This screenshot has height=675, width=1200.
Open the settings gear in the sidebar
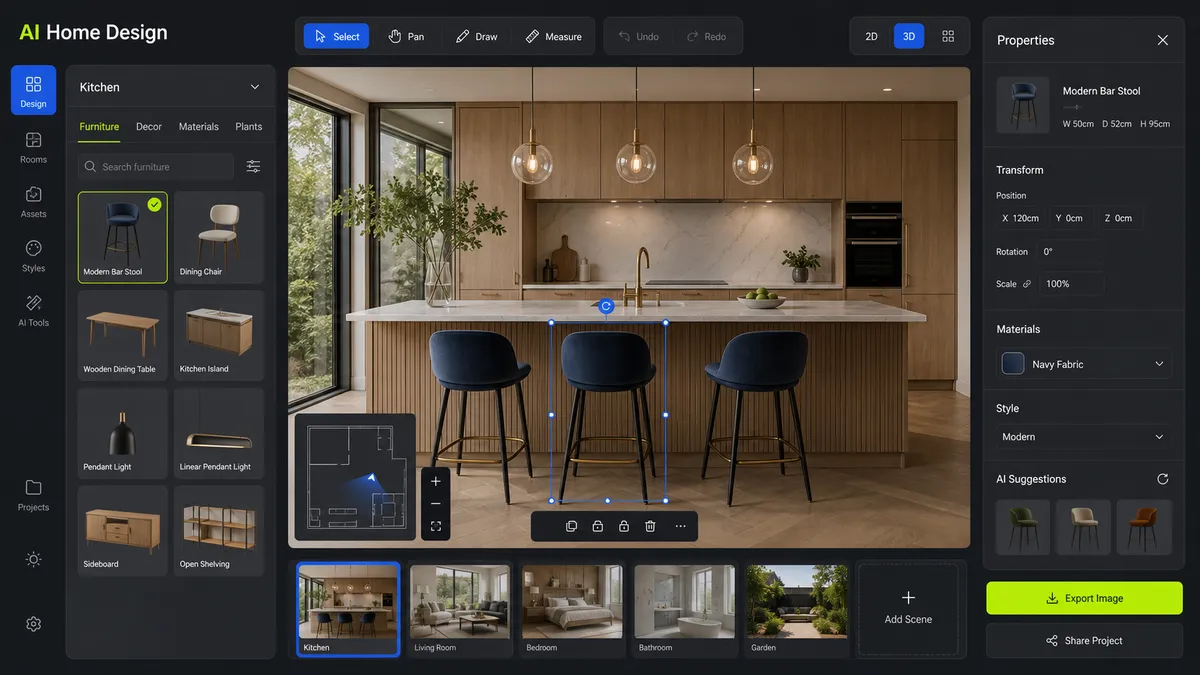pyautogui.click(x=33, y=624)
